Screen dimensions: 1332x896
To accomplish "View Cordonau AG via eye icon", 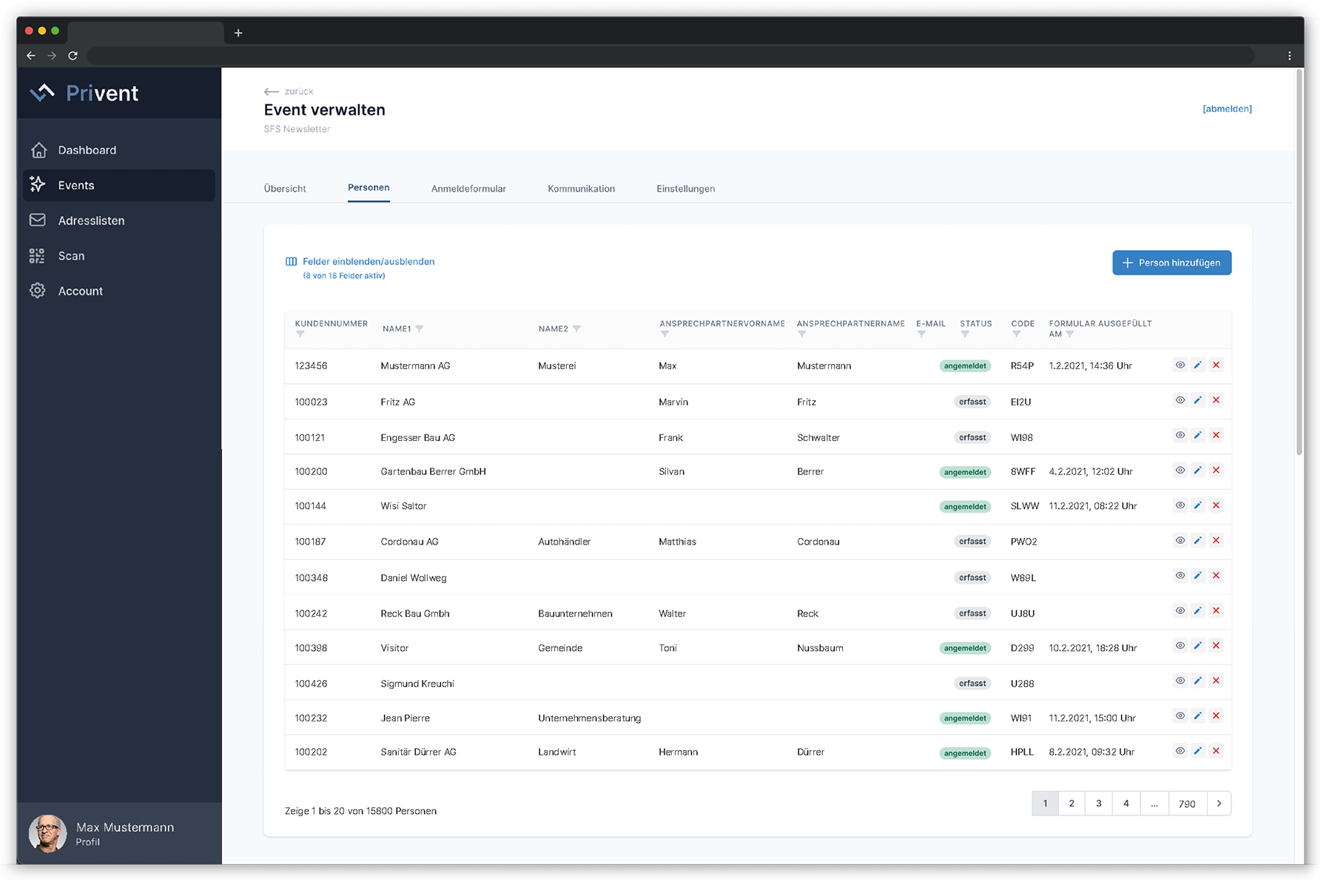I will point(1180,540).
